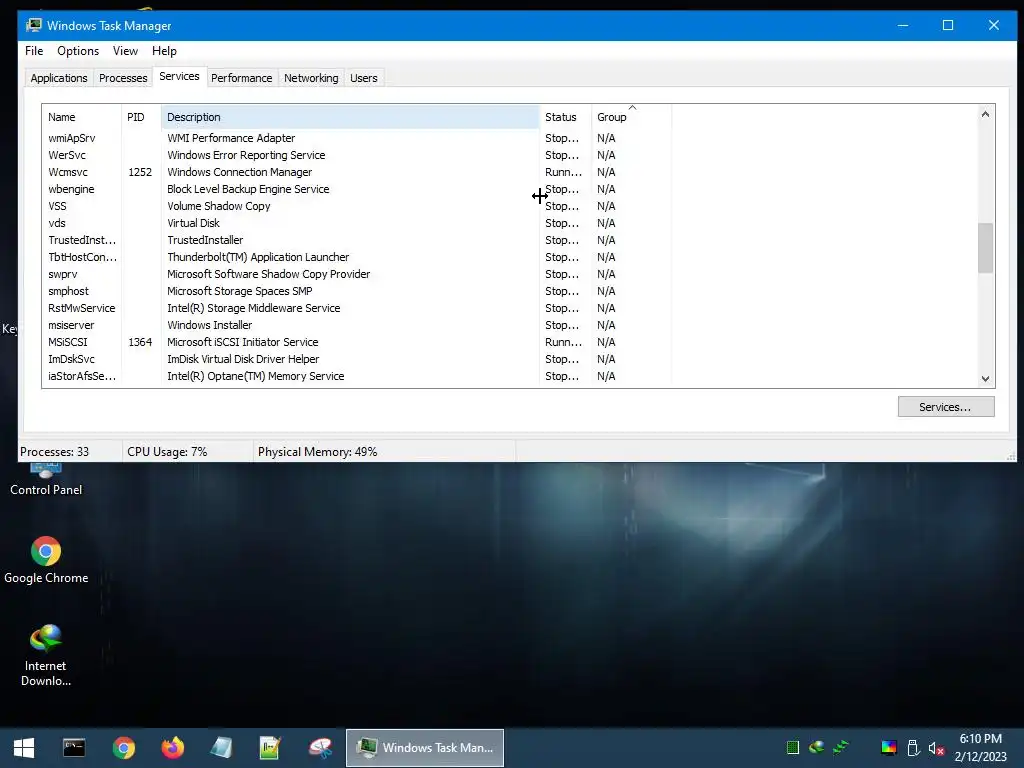The height and width of the screenshot is (768, 1024).
Task: Select the ImDskSvc service row
Action: (x=357, y=359)
